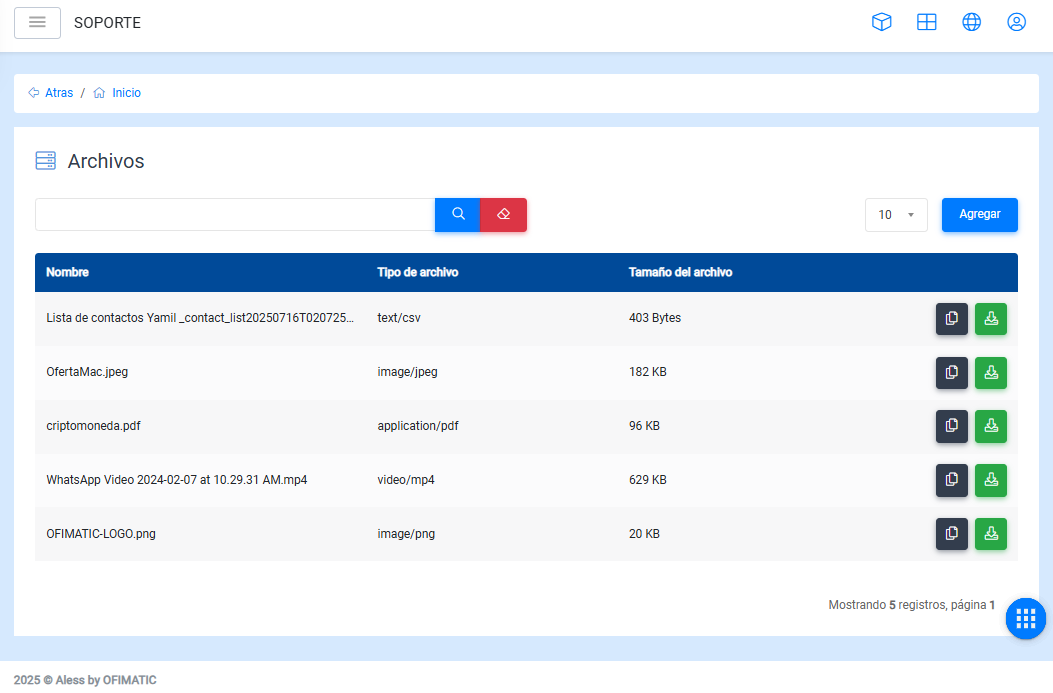1053x693 pixels.
Task: Open the grid layout icon in header
Action: tap(927, 22)
